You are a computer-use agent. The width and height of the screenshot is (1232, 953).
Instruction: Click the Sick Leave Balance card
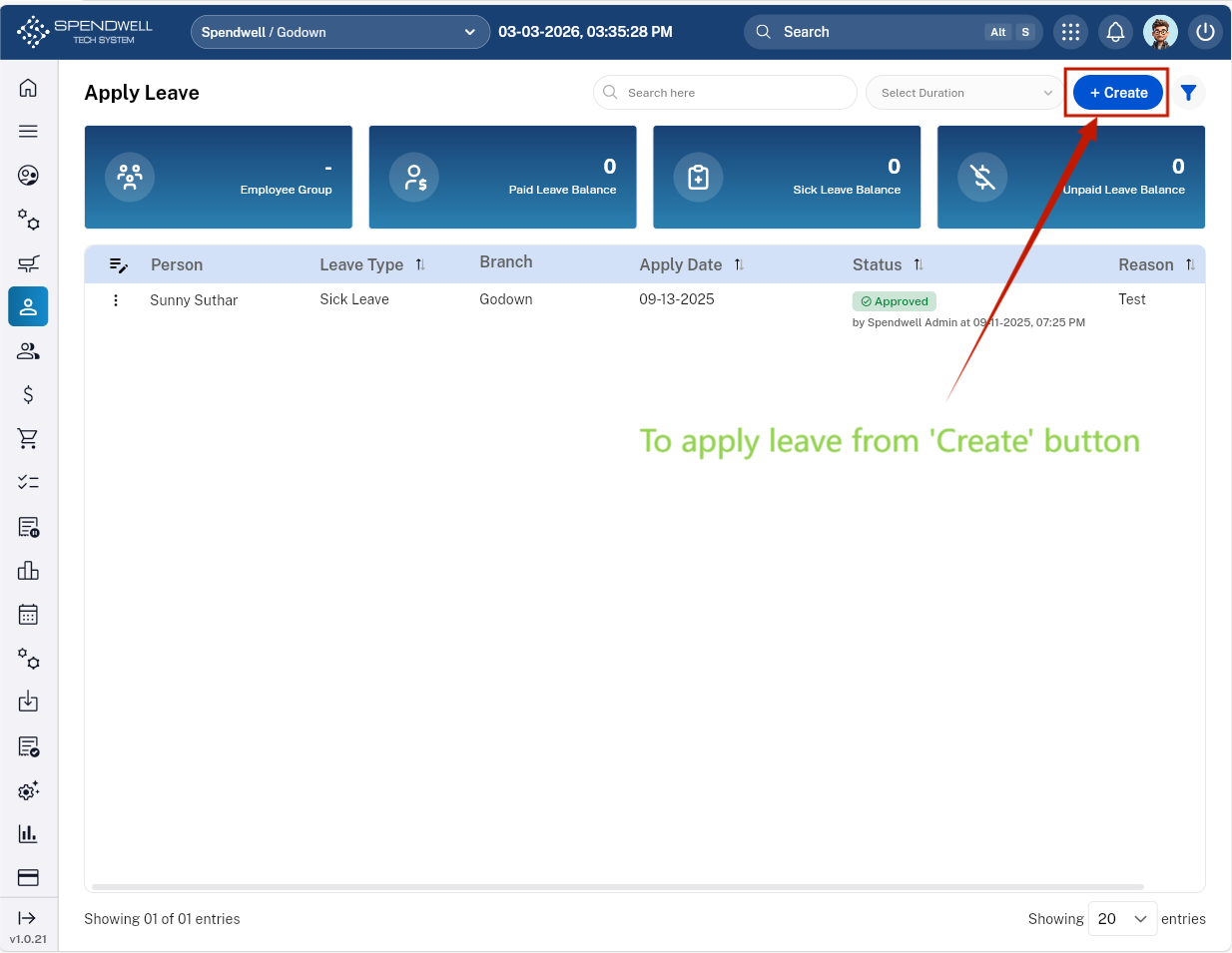tap(787, 178)
